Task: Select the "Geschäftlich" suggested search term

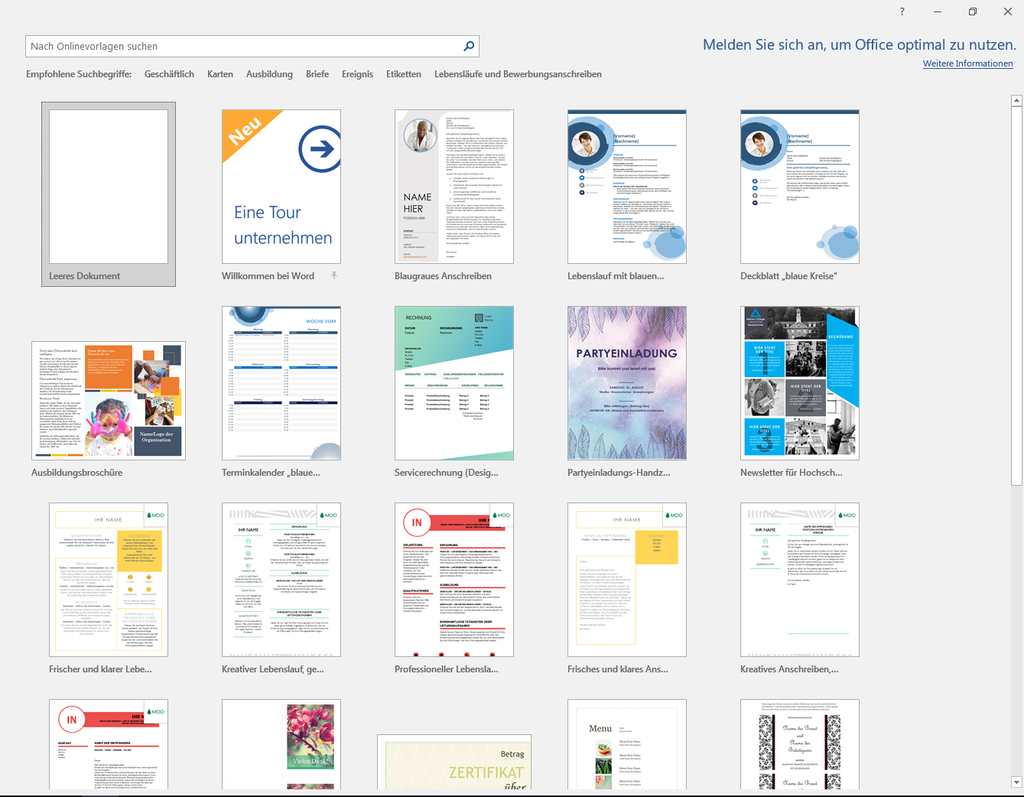Action: (168, 74)
